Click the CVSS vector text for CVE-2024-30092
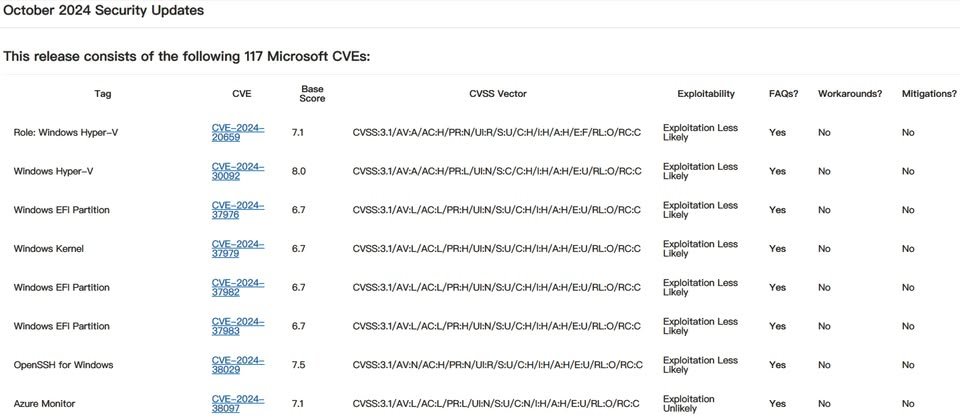Screen dimensions: 960x420 [x=497, y=171]
